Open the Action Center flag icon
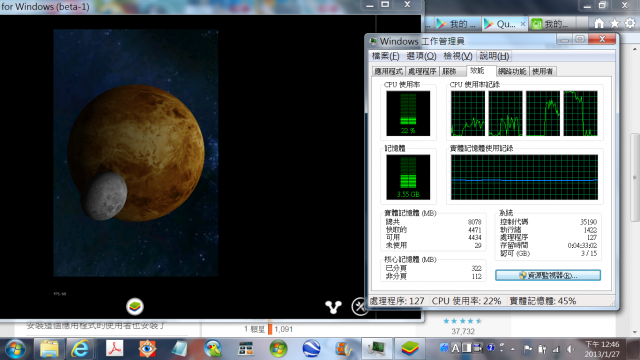Image resolution: width=640 pixels, height=360 pixels. pos(527,349)
